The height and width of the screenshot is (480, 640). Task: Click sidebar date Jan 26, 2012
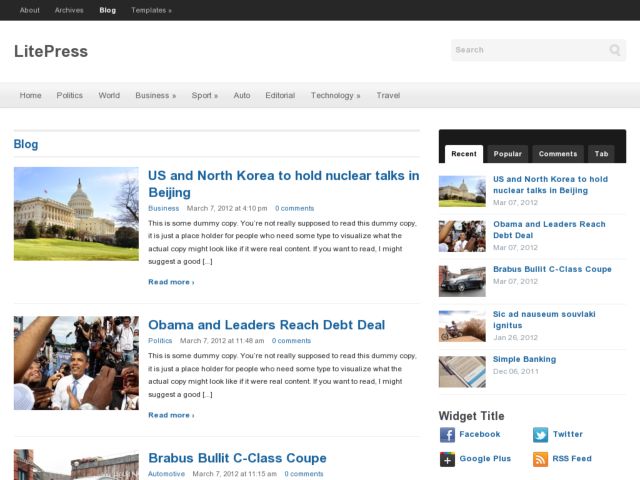(x=516, y=338)
